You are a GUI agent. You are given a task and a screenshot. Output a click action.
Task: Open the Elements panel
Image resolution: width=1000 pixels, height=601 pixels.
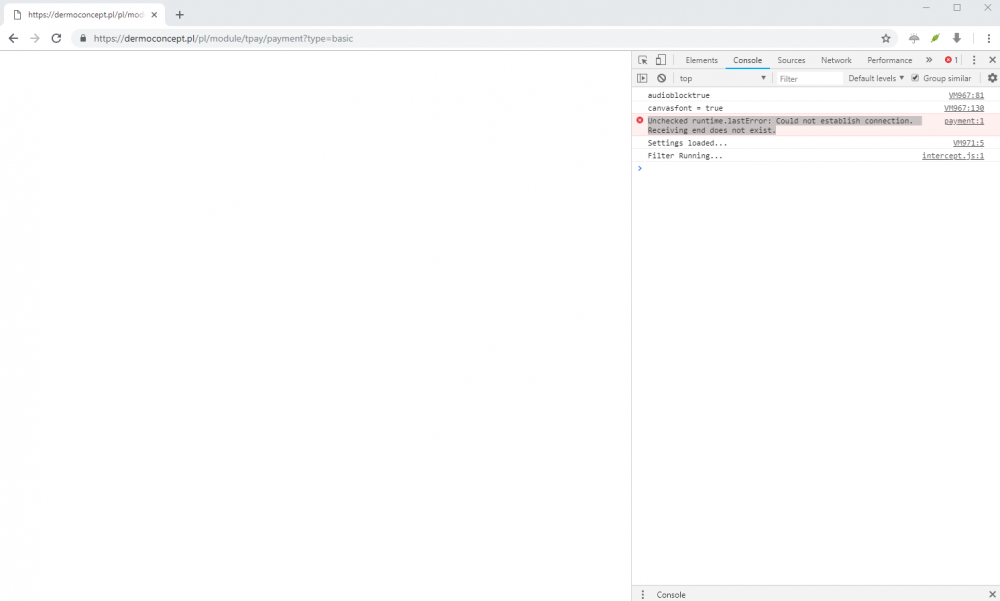701,59
